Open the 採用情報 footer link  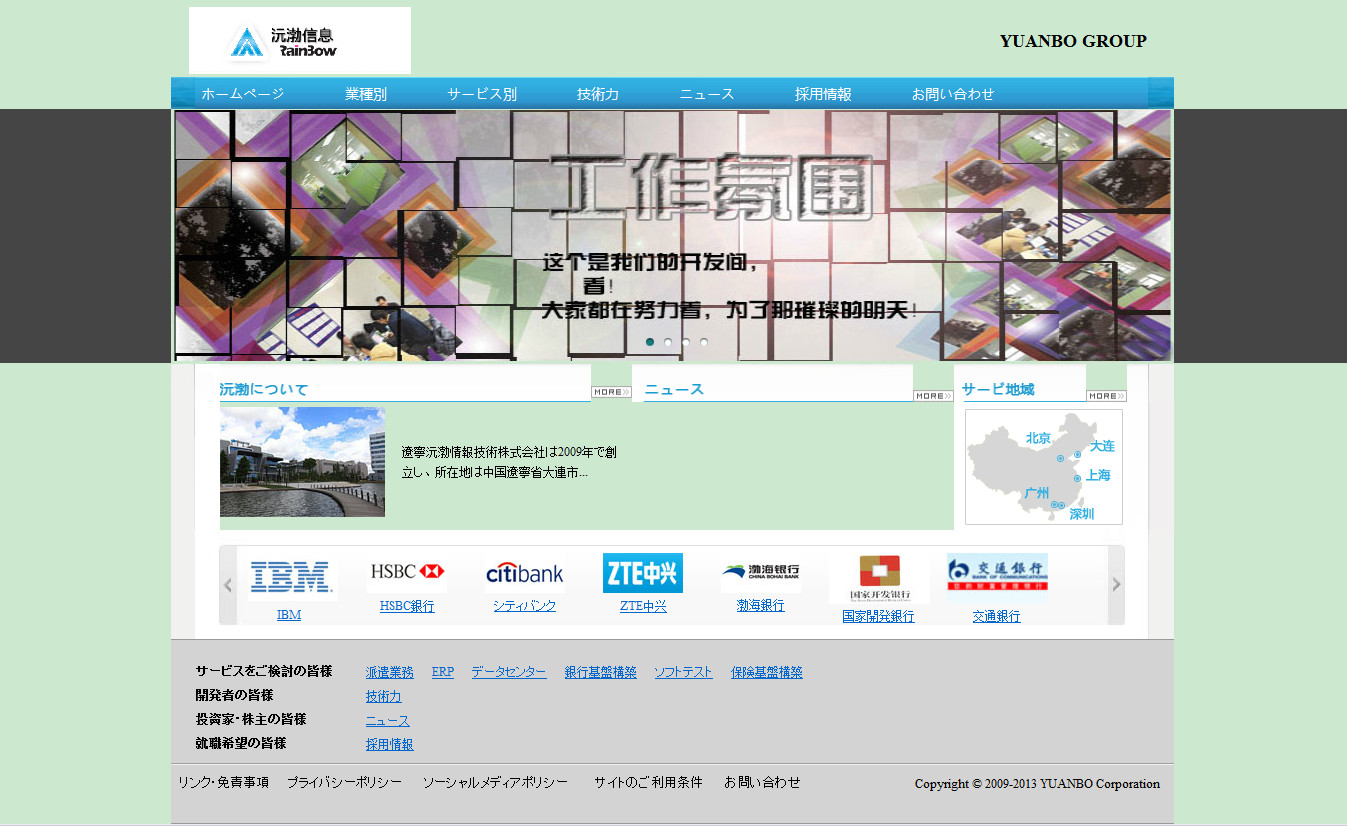click(x=390, y=744)
